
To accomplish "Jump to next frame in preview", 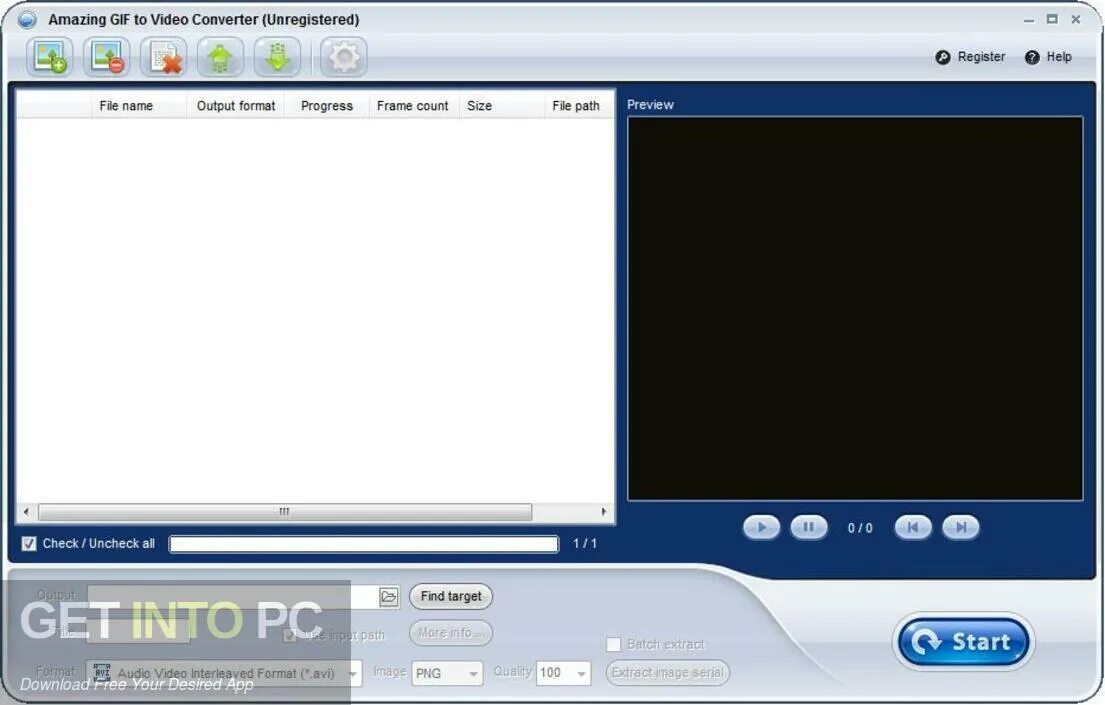I will click(x=961, y=527).
